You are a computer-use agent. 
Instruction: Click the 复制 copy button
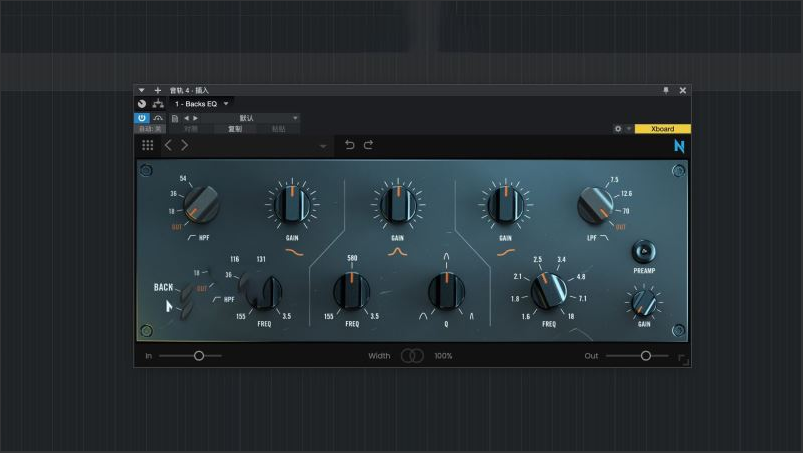[x=235, y=129]
